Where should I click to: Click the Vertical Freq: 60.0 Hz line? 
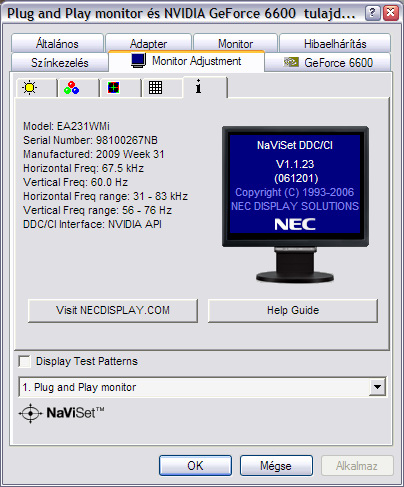click(75, 182)
